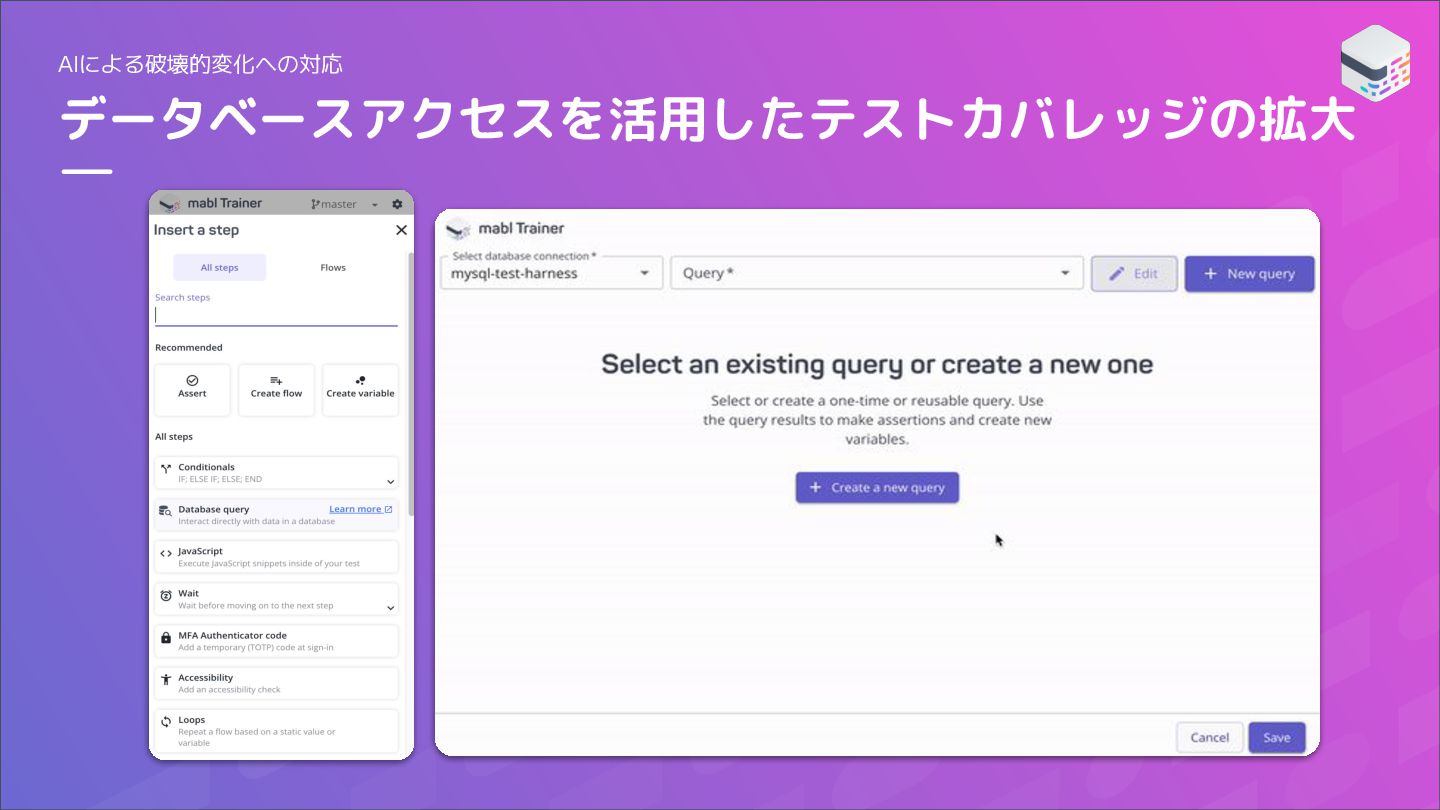Image resolution: width=1440 pixels, height=810 pixels.
Task: Click Save in database query dialog
Action: 1277,737
